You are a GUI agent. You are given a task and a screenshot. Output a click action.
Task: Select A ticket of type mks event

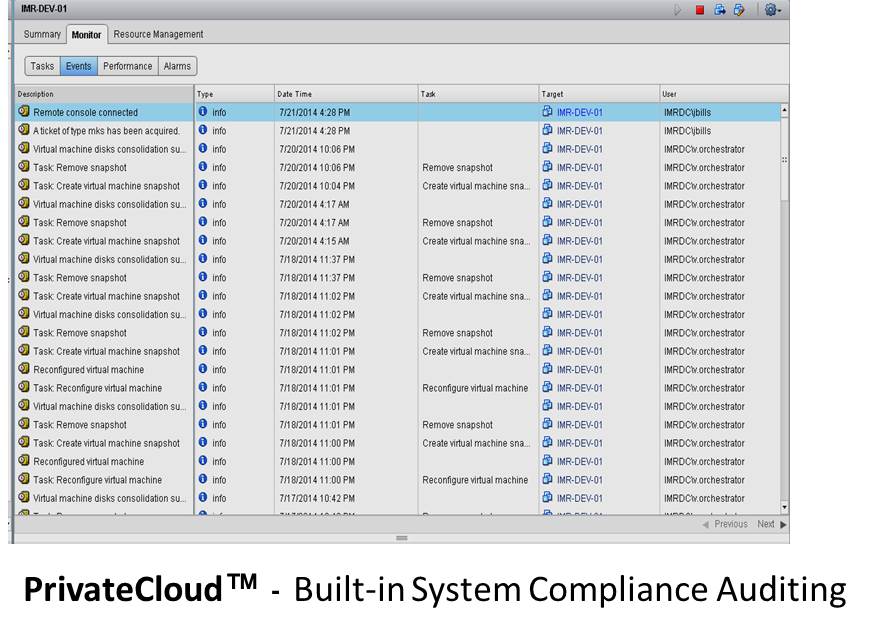click(x=398, y=131)
